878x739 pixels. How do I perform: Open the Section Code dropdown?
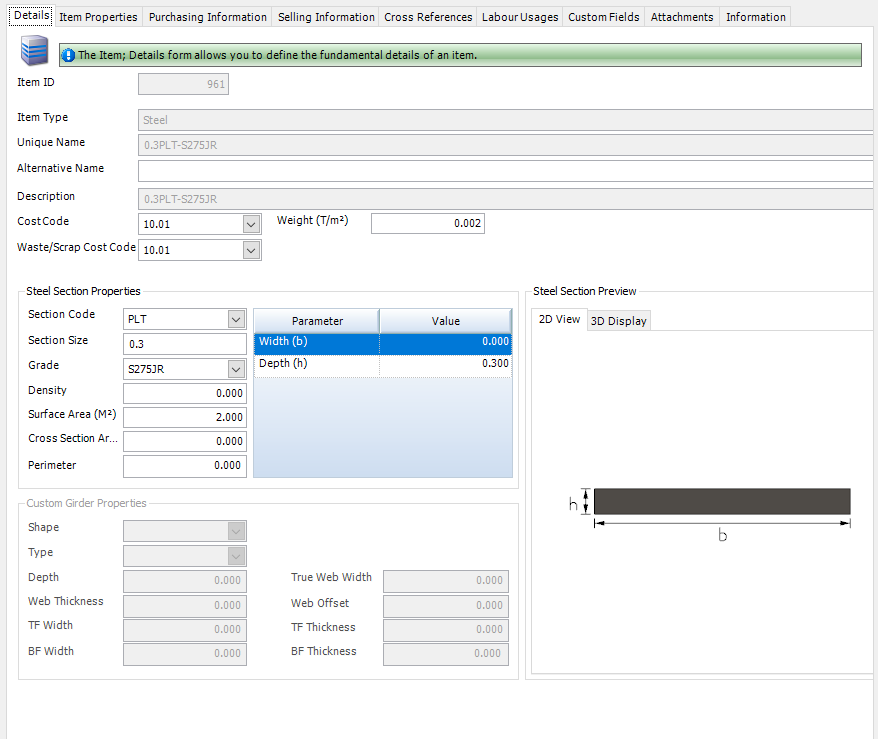236,319
